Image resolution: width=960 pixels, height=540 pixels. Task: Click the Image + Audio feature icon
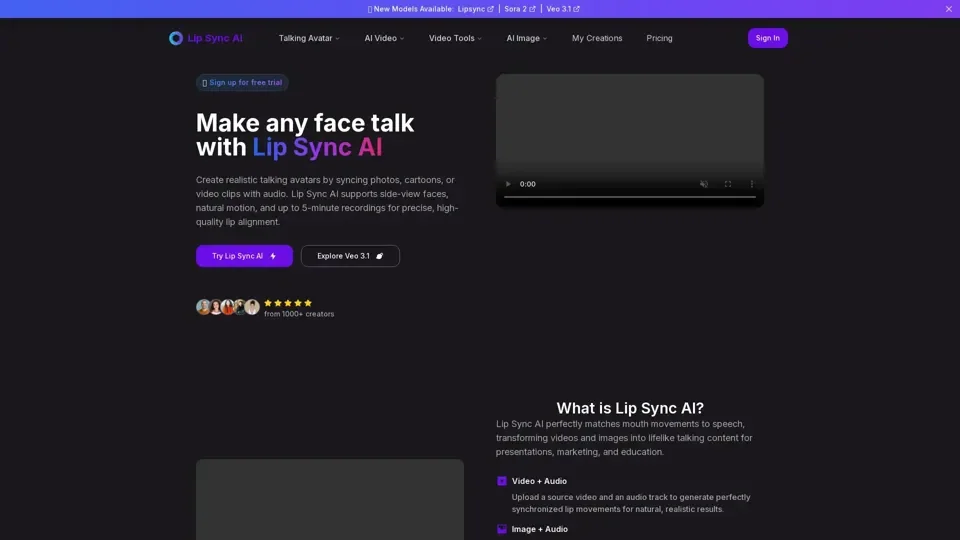point(502,529)
